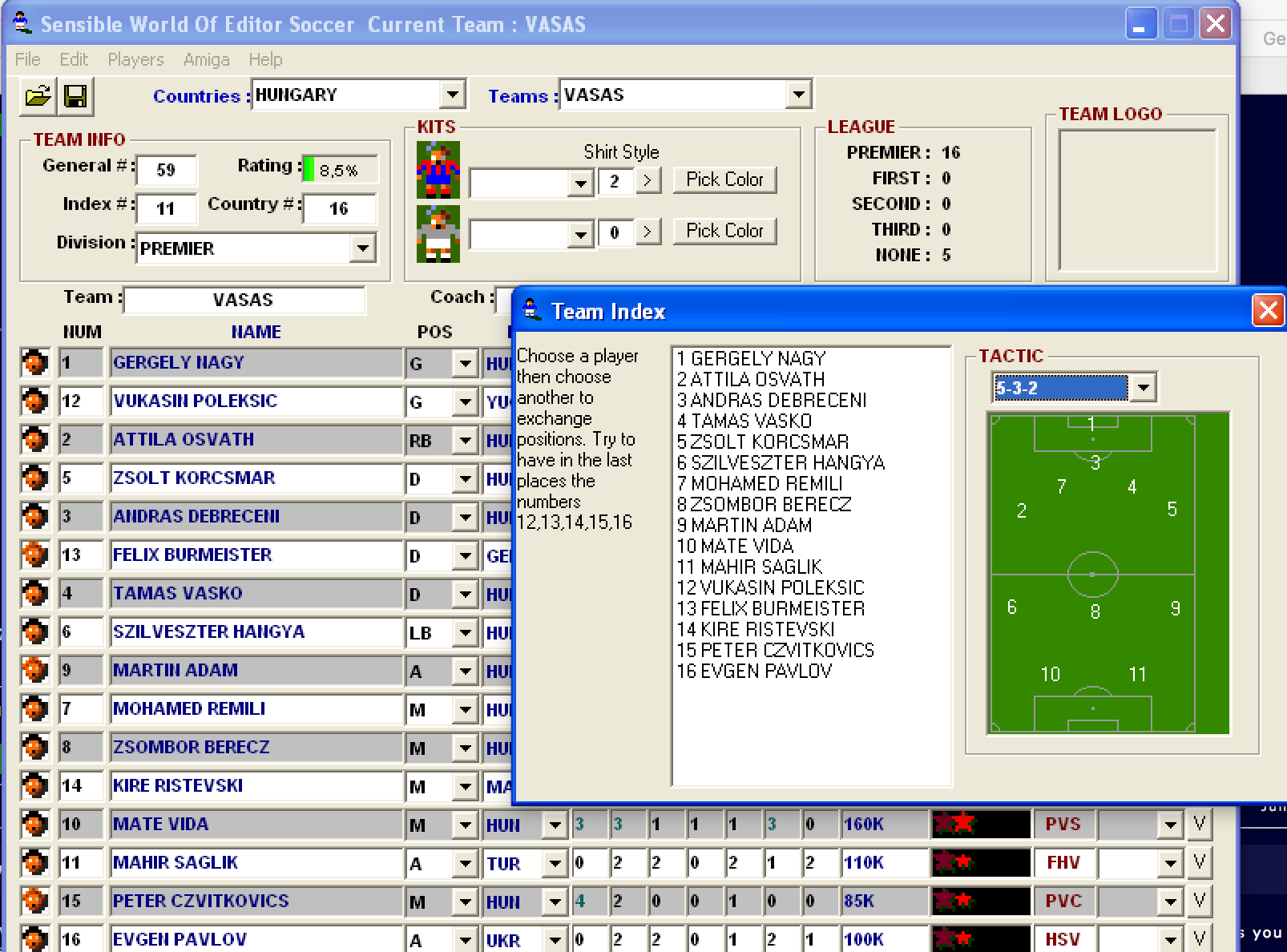Click player face icon beside Felix Burmeister
The width and height of the screenshot is (1287, 952).
(34, 555)
